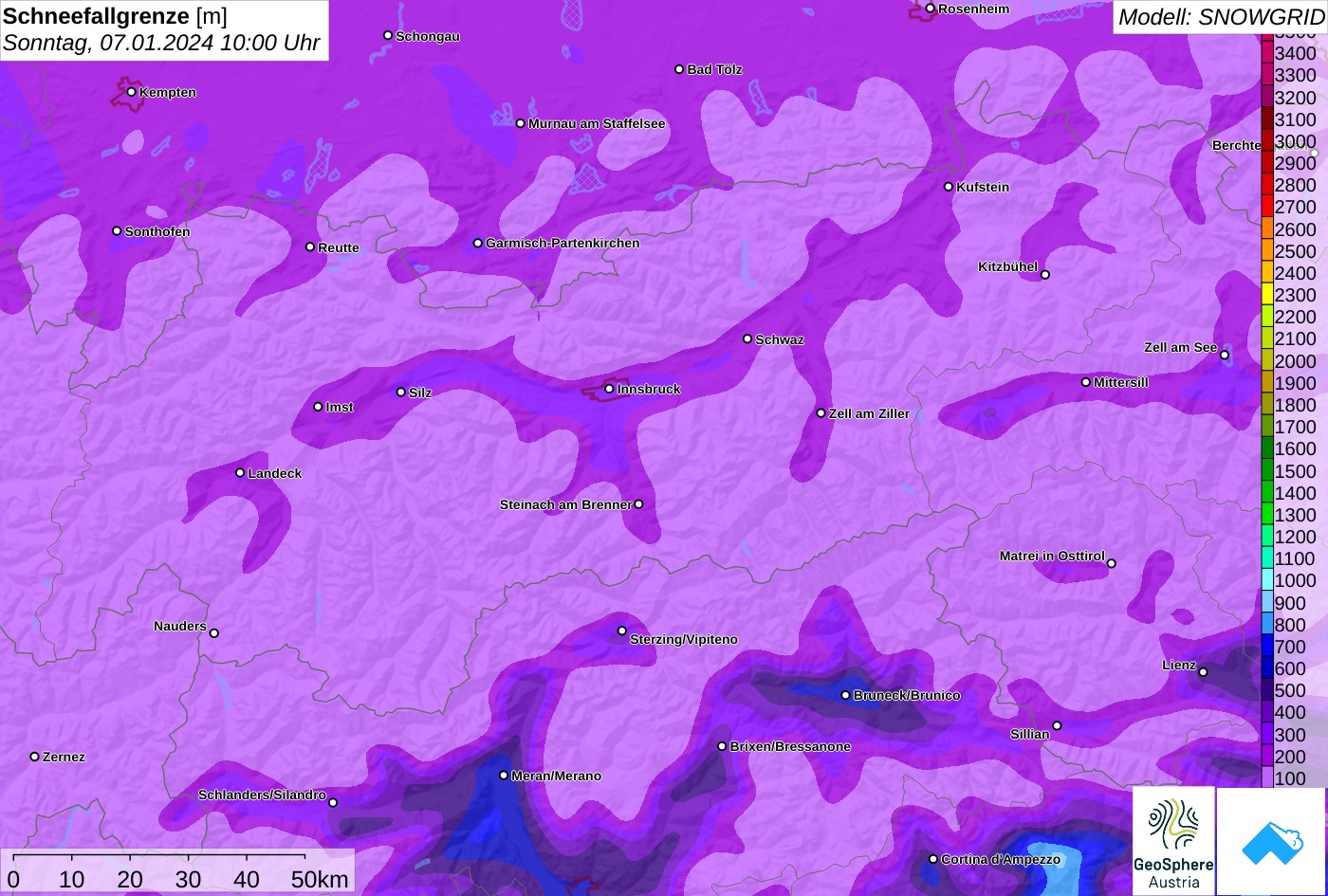Click the legend value '500'
Image resolution: width=1328 pixels, height=896 pixels.
coord(1290,690)
